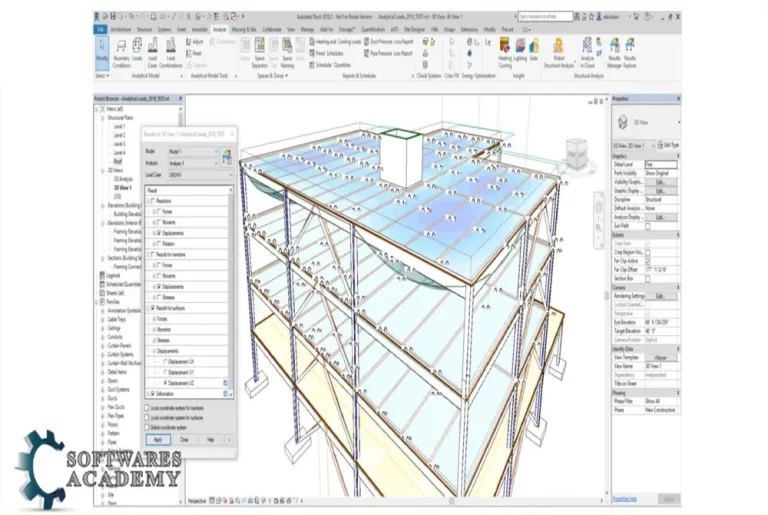Open Insight Solar analysis

534,50
